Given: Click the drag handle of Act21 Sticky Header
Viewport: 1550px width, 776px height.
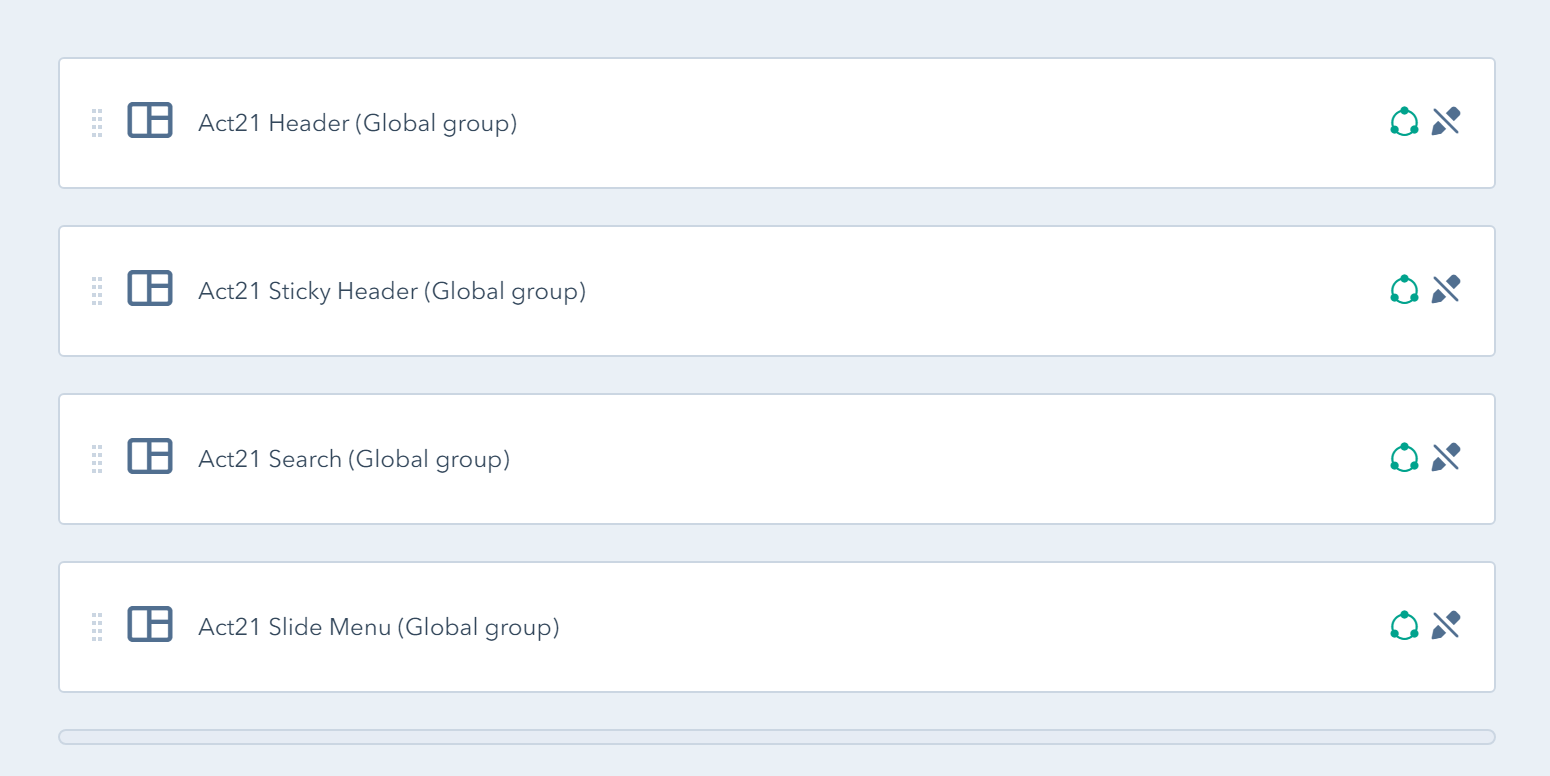Looking at the screenshot, I should point(97,291).
